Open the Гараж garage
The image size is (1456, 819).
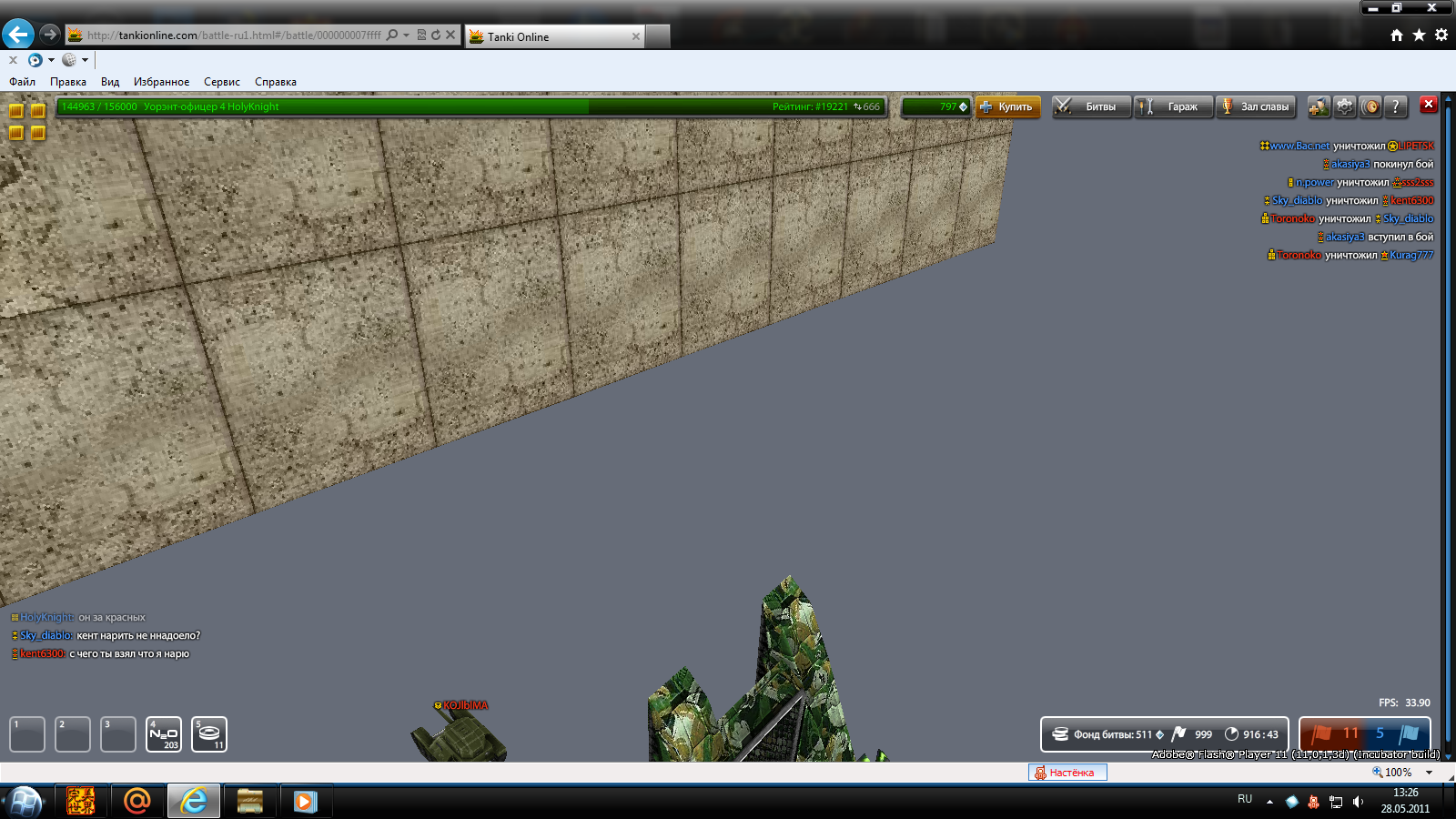[1174, 106]
